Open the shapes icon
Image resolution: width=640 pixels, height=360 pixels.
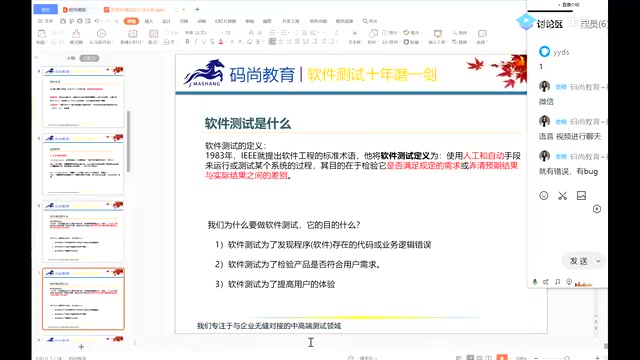tap(373, 33)
